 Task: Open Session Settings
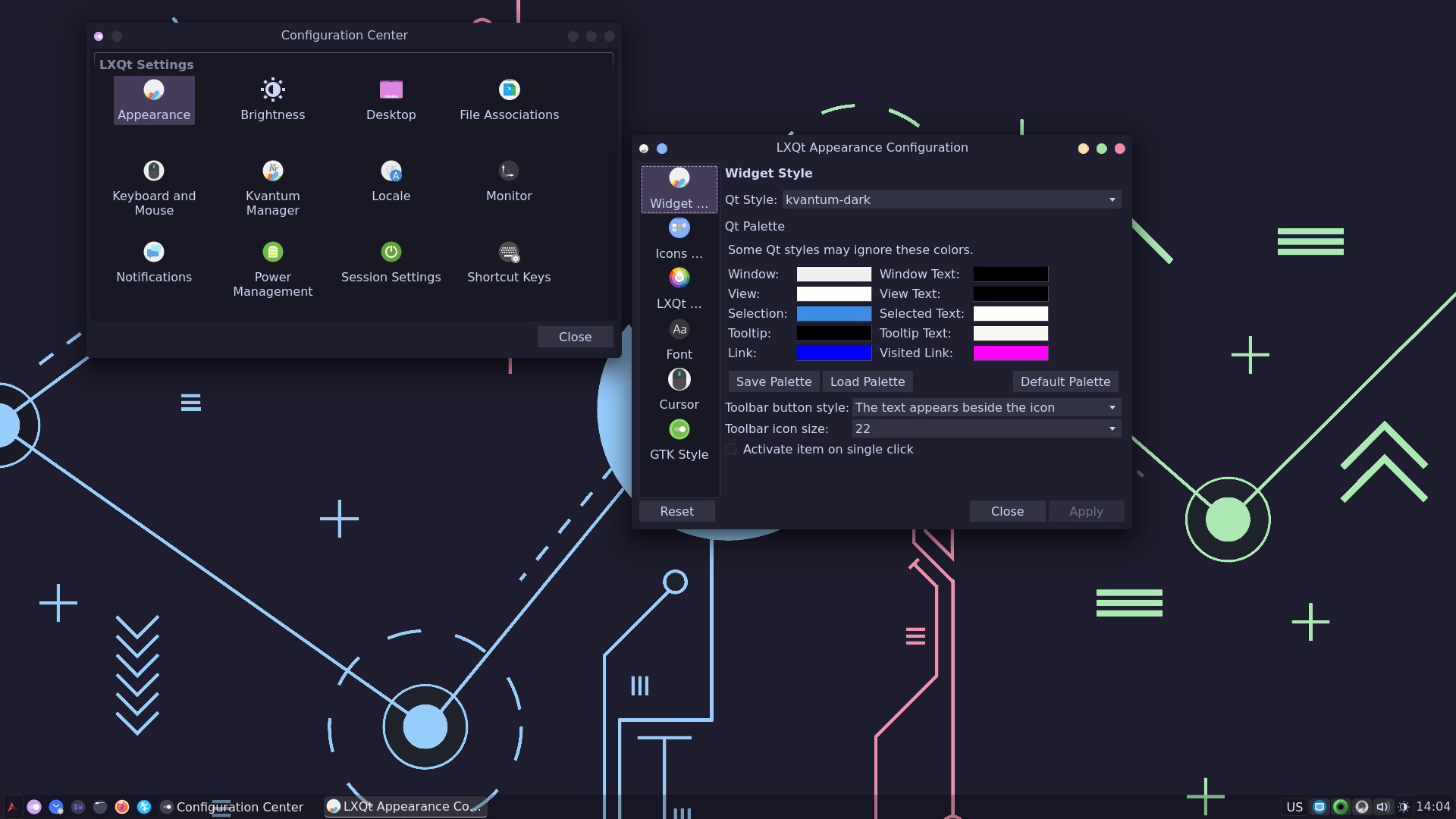[391, 262]
